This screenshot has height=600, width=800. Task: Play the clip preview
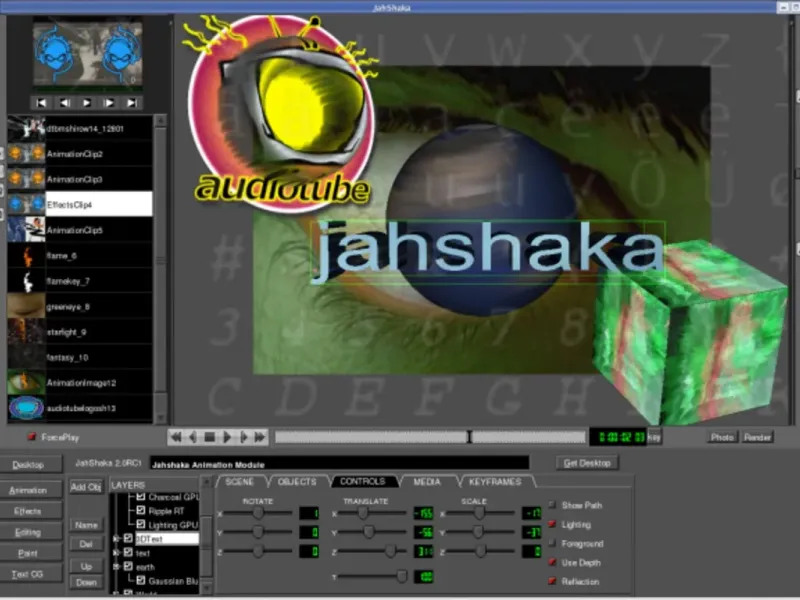pos(87,103)
